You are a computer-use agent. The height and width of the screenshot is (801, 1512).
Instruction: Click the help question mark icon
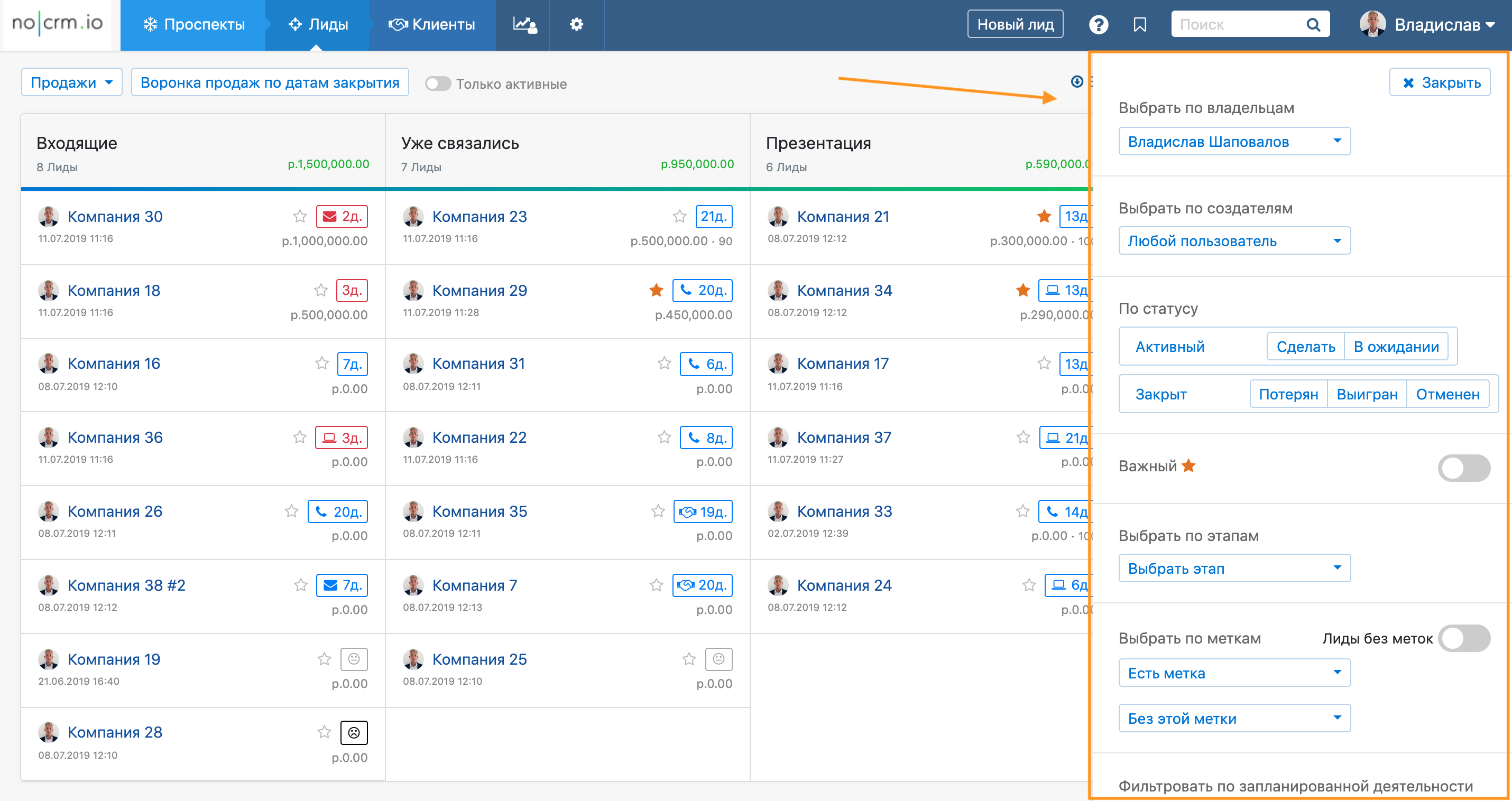coord(1098,25)
